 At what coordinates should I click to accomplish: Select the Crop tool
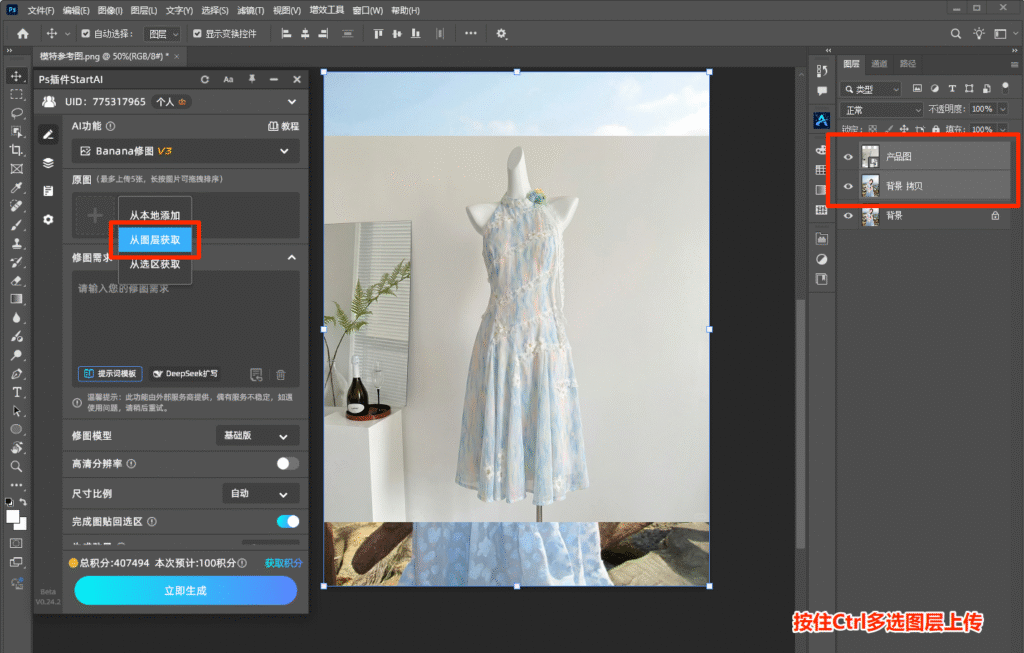[x=16, y=150]
